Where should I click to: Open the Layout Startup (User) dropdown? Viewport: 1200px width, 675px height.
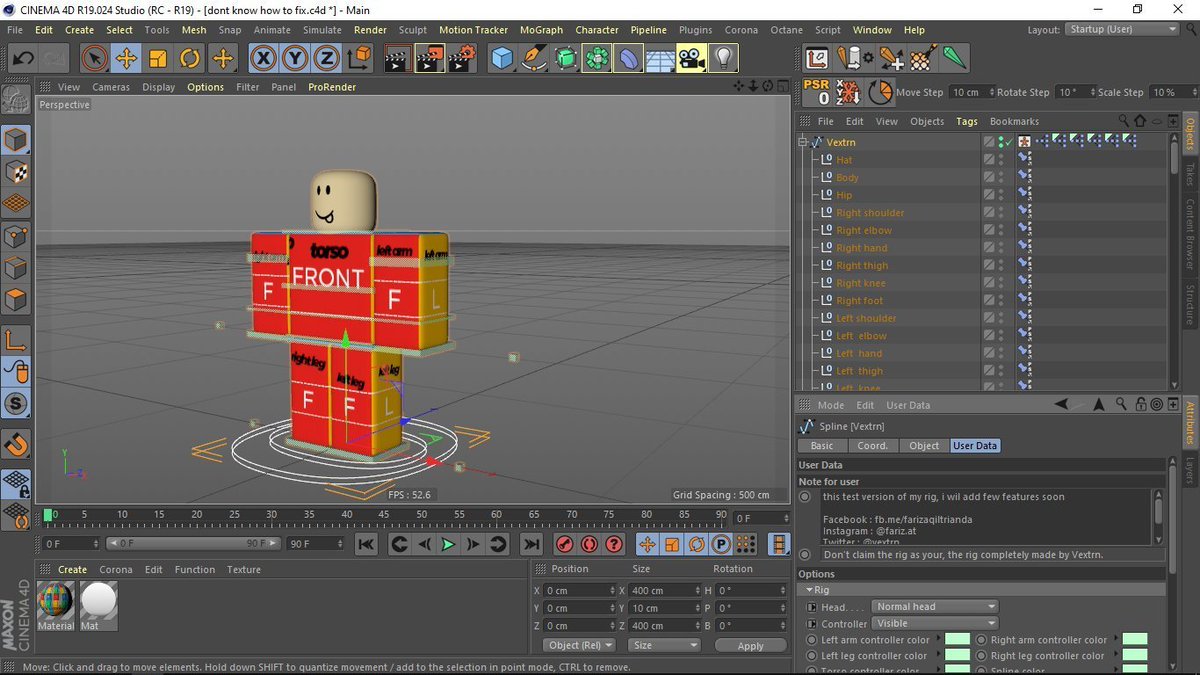coord(1122,29)
